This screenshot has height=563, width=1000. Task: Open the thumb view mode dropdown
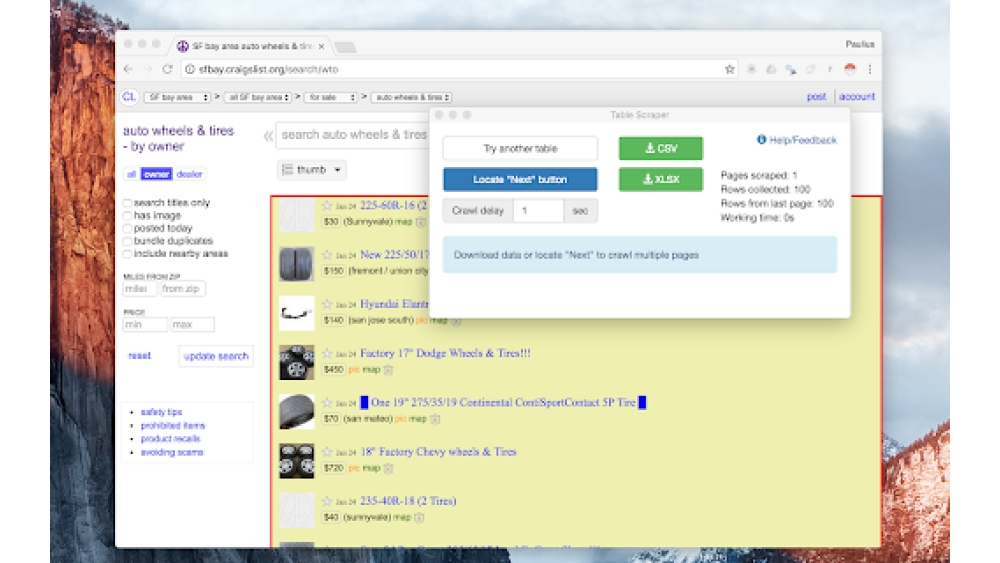coord(311,170)
